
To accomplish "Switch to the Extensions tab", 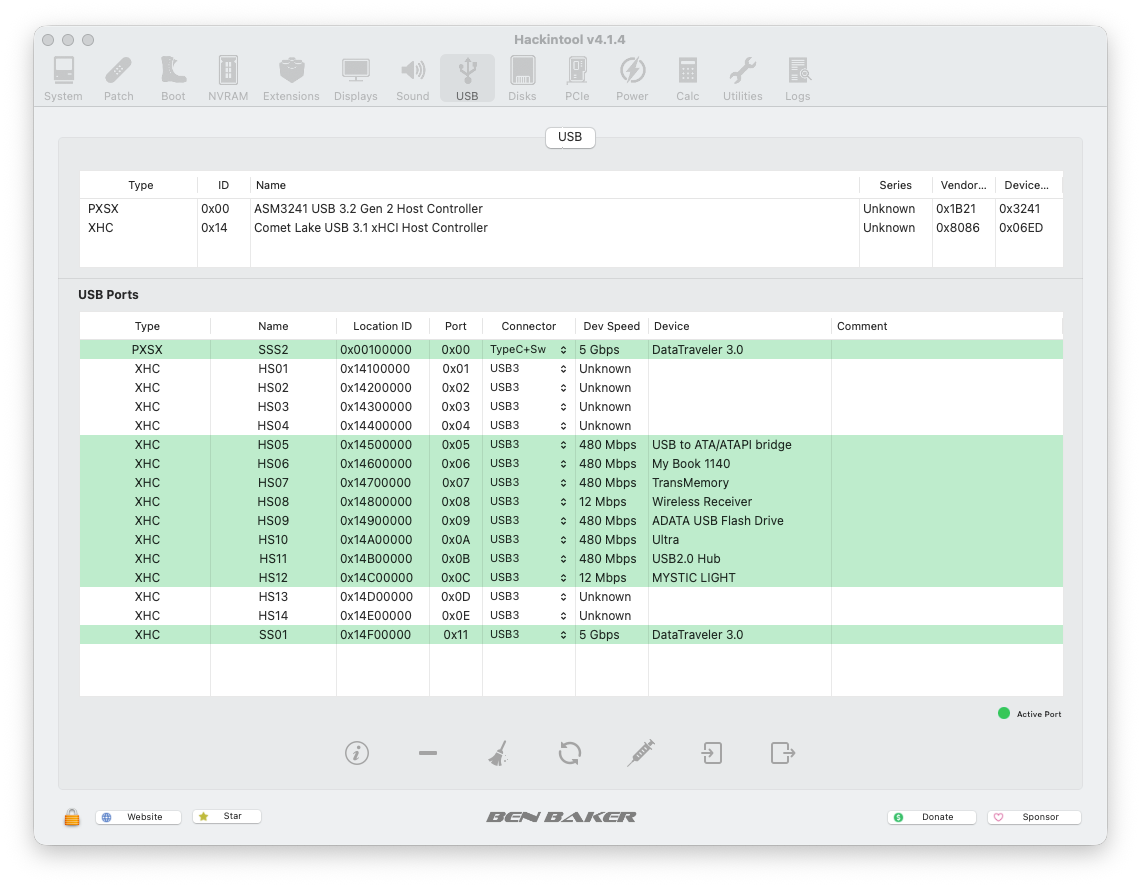I will point(291,79).
